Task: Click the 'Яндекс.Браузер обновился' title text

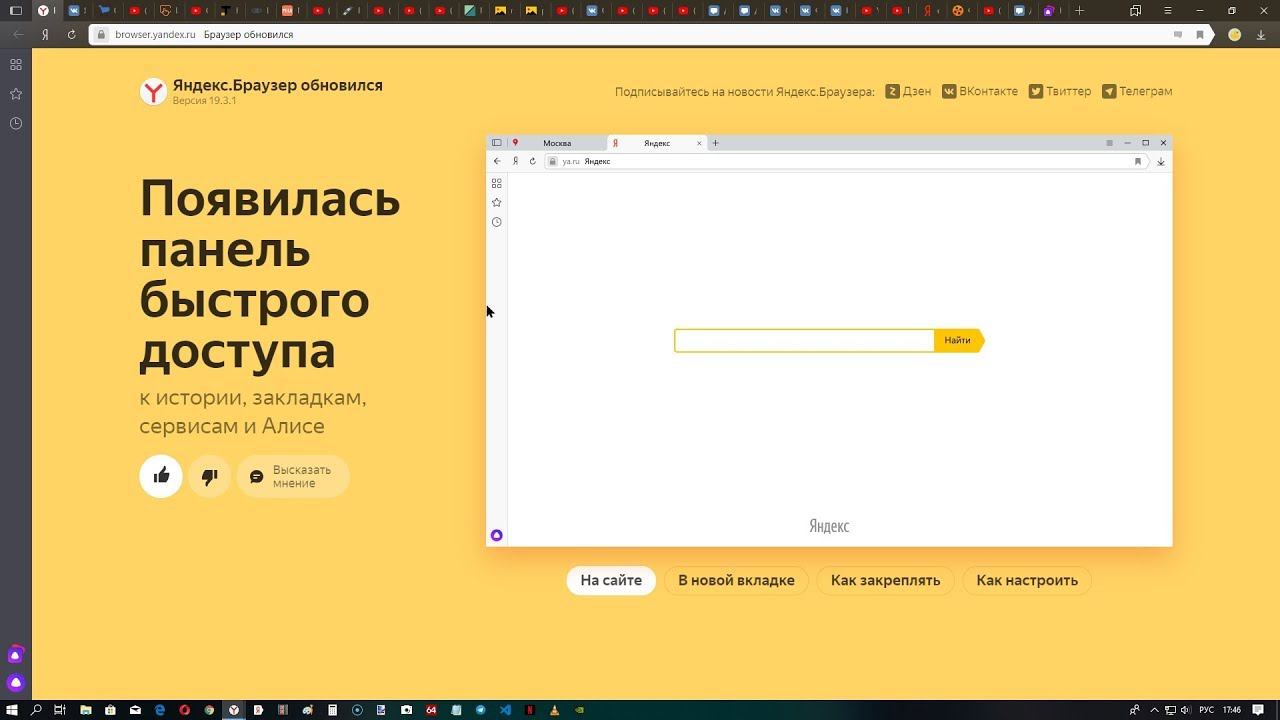Action: point(277,85)
